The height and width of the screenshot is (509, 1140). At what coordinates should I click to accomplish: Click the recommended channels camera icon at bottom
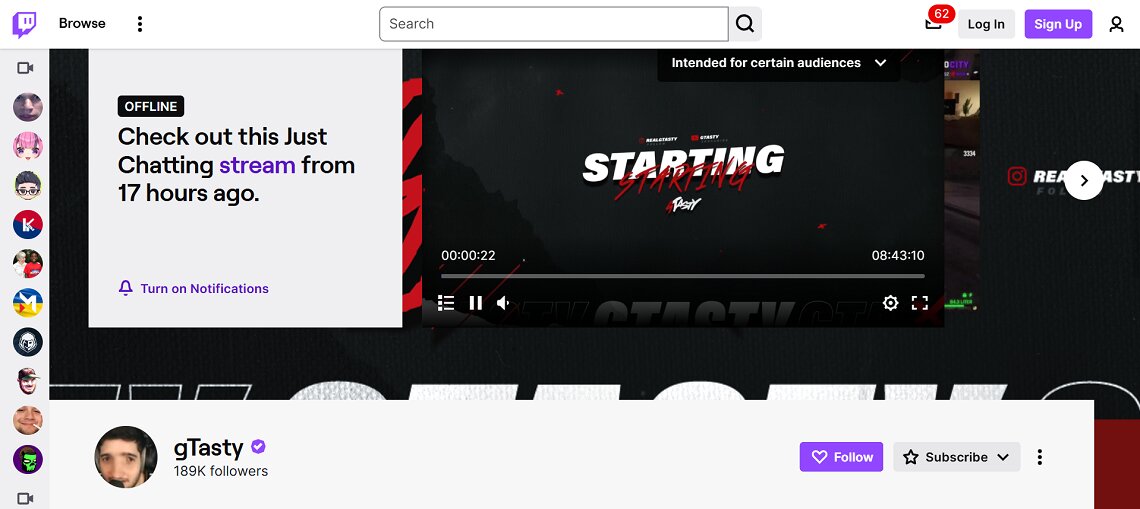click(x=25, y=498)
